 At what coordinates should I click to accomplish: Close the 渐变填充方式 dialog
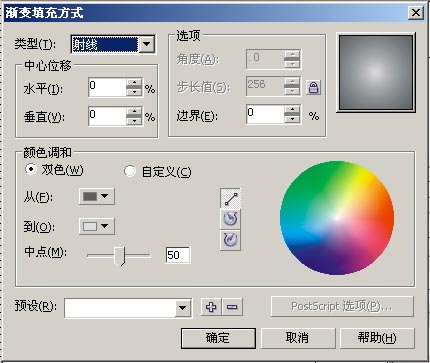coord(416,13)
